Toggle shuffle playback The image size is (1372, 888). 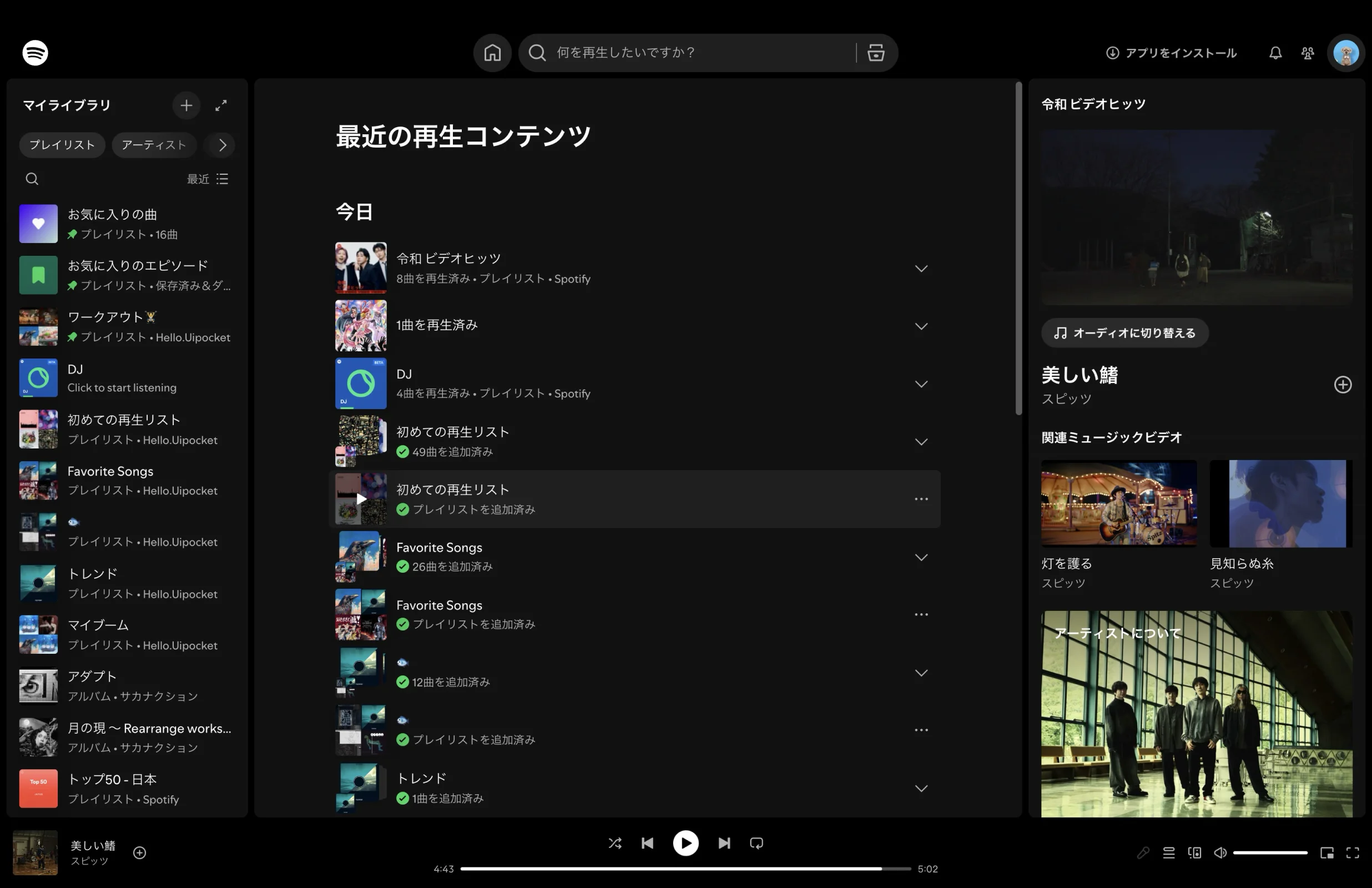pos(615,844)
